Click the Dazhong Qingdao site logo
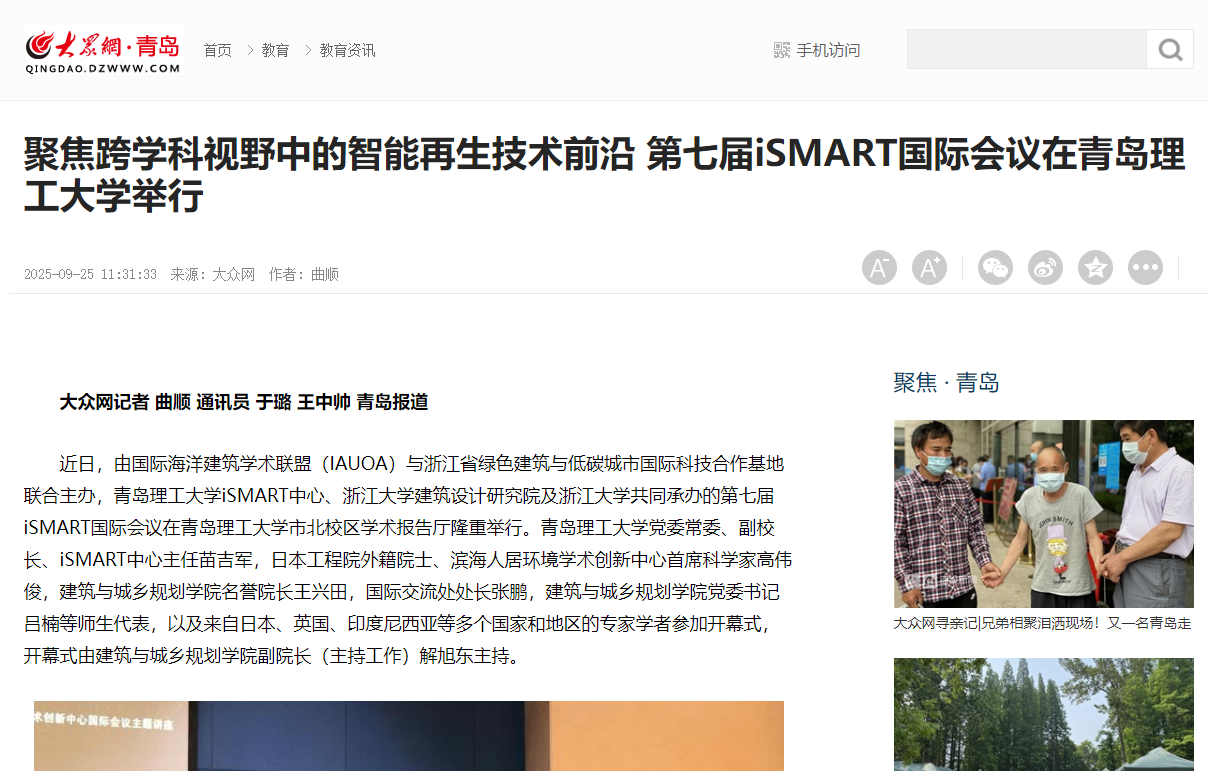The height and width of the screenshot is (771, 1209). point(103,51)
